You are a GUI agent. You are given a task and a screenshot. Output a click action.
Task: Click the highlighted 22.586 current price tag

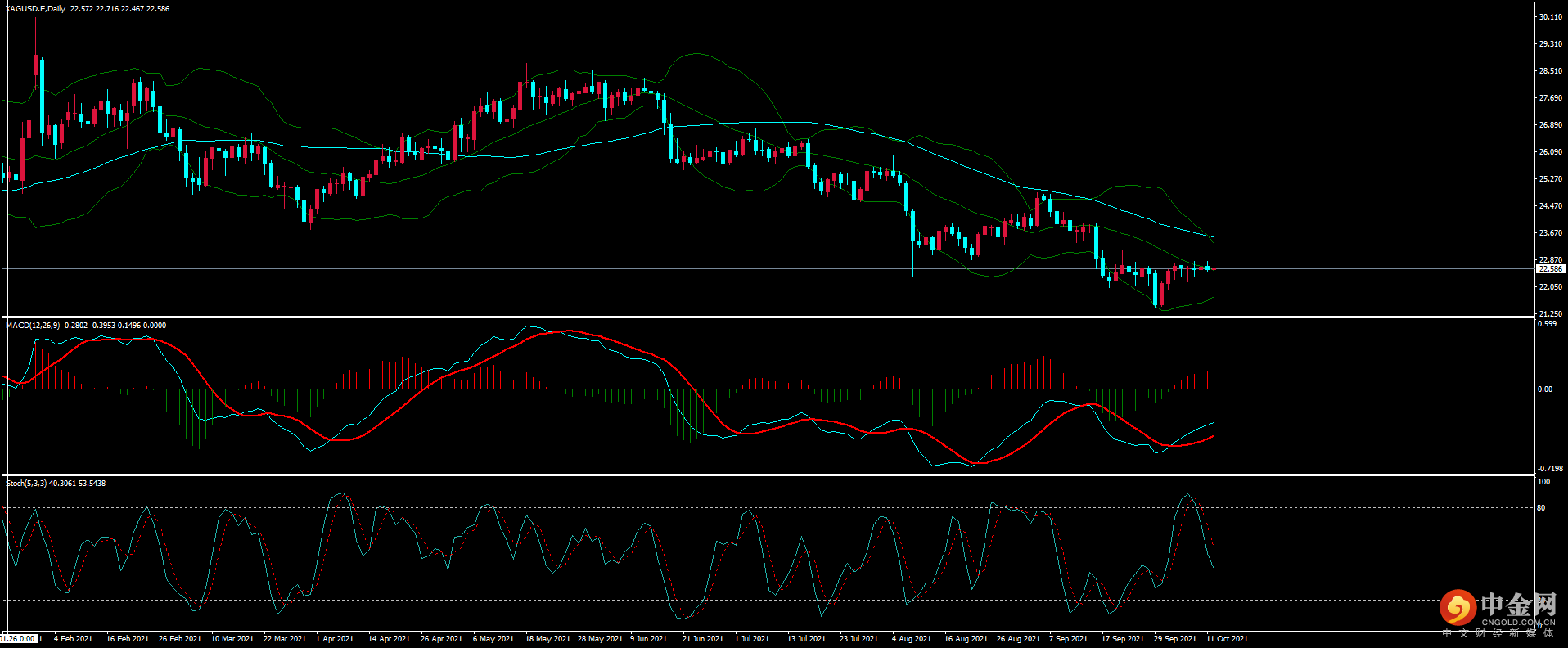[x=1550, y=269]
